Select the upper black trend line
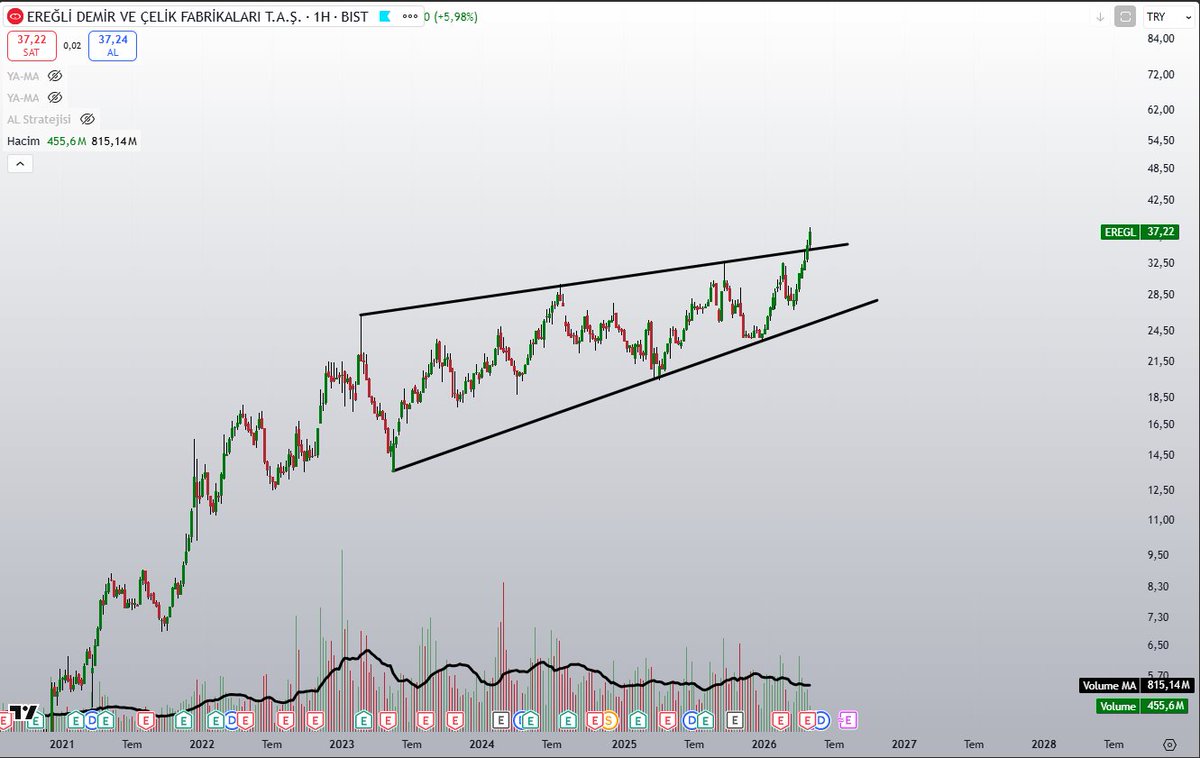Viewport: 1200px width, 758px height. pyautogui.click(x=604, y=280)
